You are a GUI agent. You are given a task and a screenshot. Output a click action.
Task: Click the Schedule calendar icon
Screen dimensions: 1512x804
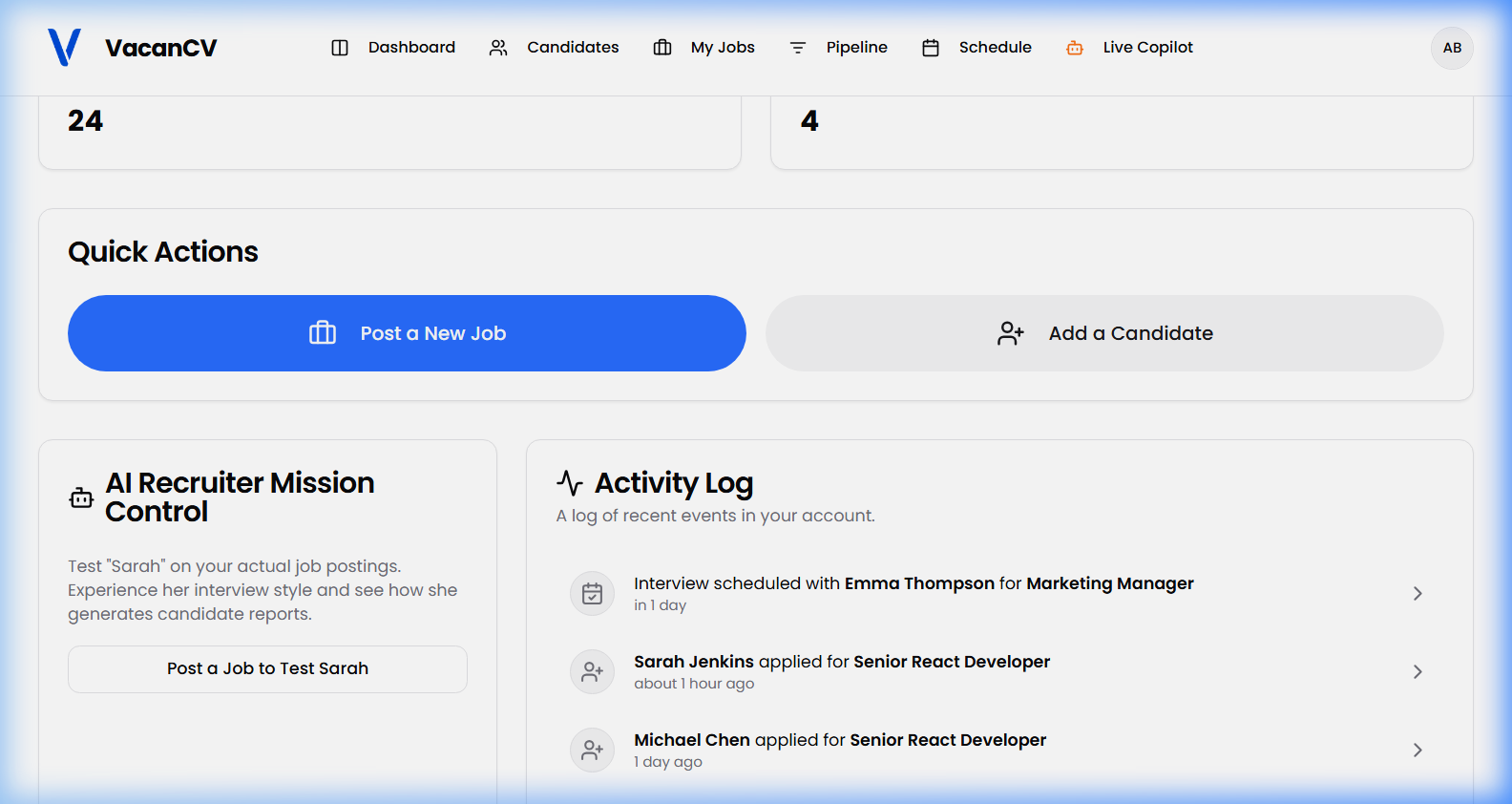click(x=931, y=48)
